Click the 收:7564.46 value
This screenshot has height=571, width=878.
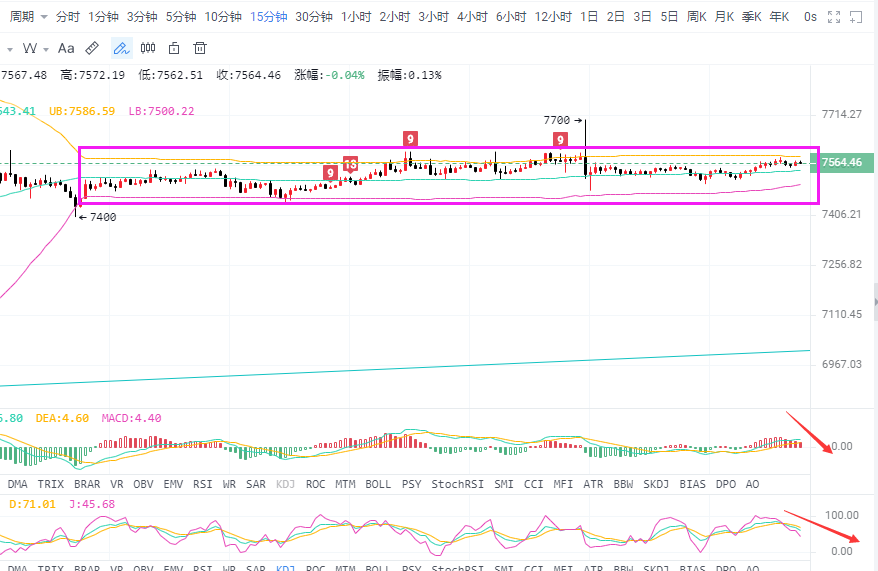[x=249, y=75]
